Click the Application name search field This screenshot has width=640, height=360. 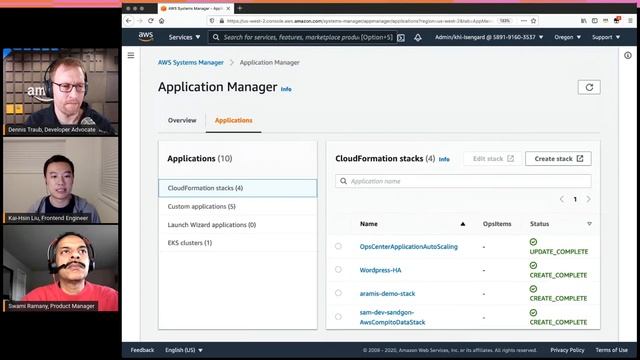463,181
